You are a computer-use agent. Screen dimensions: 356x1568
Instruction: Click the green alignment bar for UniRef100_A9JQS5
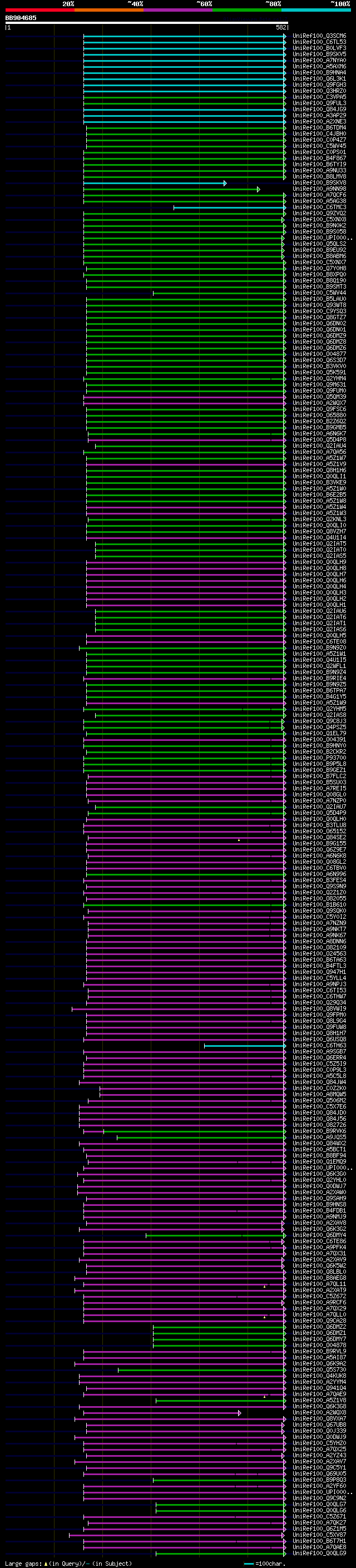pyautogui.click(x=201, y=1137)
